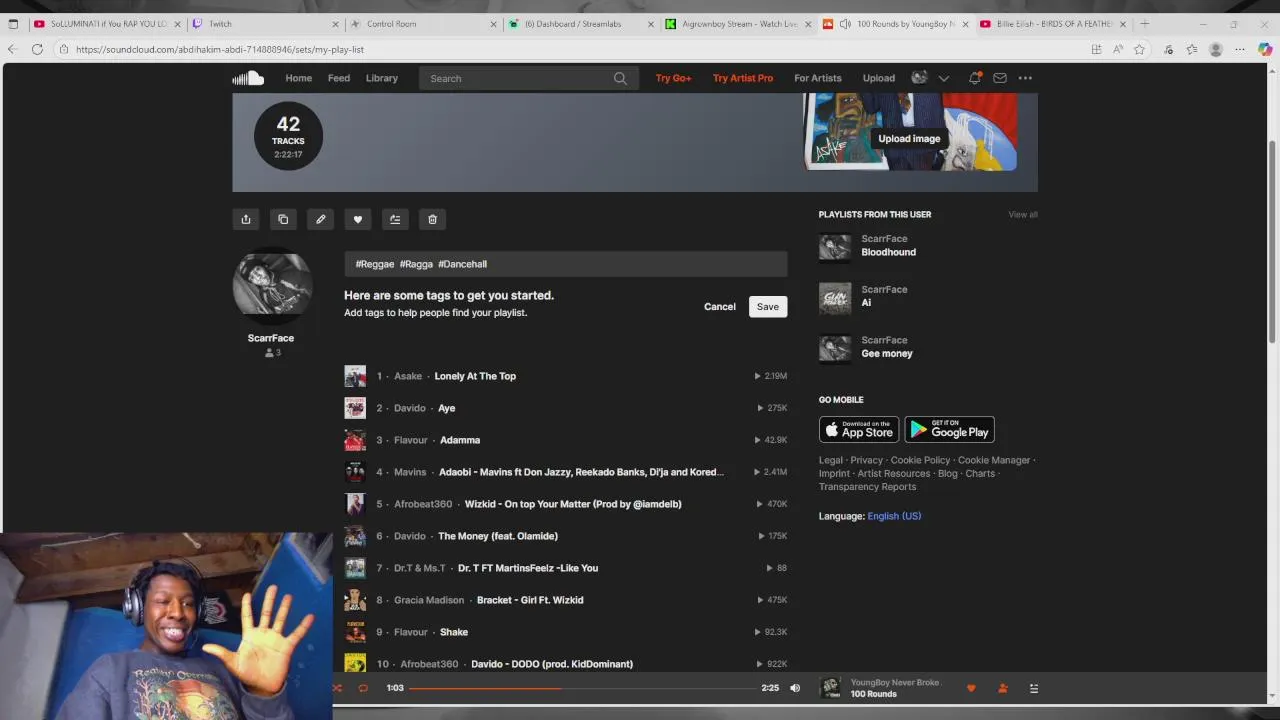Seek using the player progress bar
1280x720 pixels.
tap(583, 688)
